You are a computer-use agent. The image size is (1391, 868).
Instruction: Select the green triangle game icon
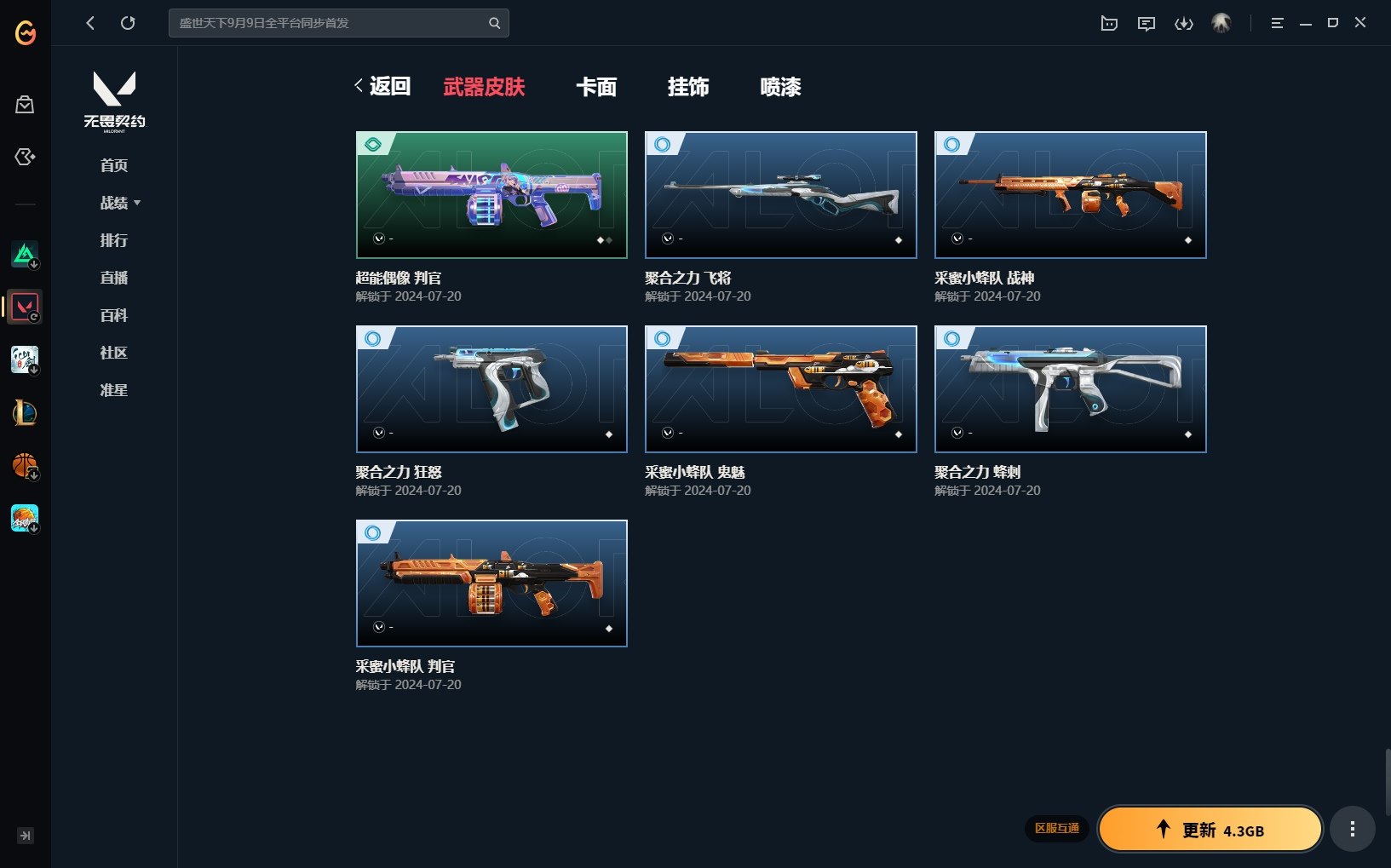pyautogui.click(x=25, y=255)
